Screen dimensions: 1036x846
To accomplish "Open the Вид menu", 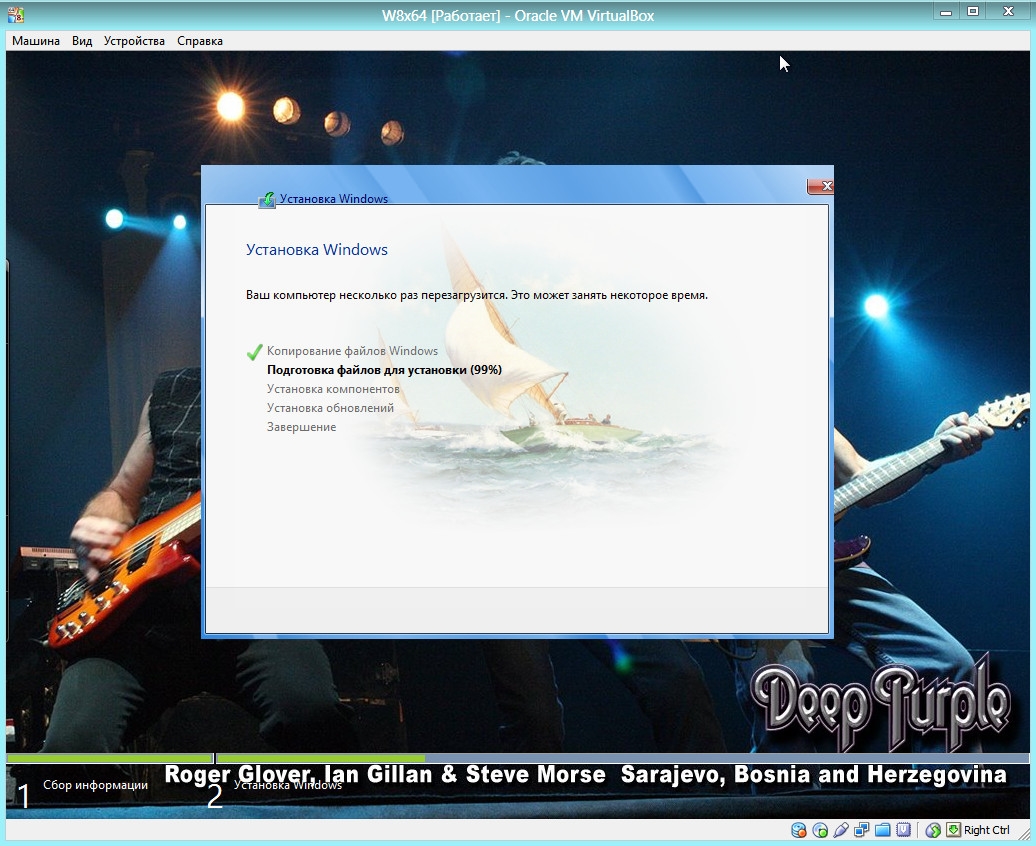I will coord(82,41).
